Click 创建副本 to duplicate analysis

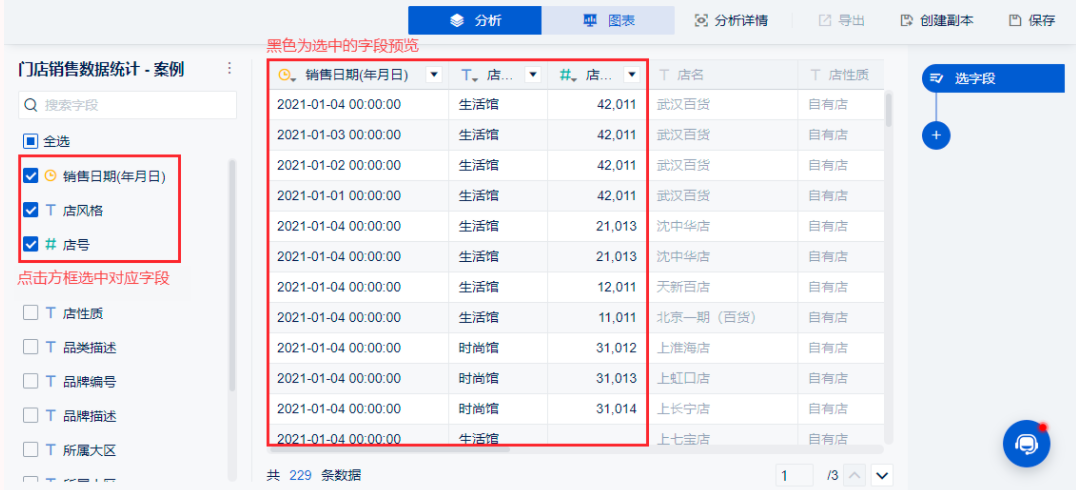coord(937,21)
